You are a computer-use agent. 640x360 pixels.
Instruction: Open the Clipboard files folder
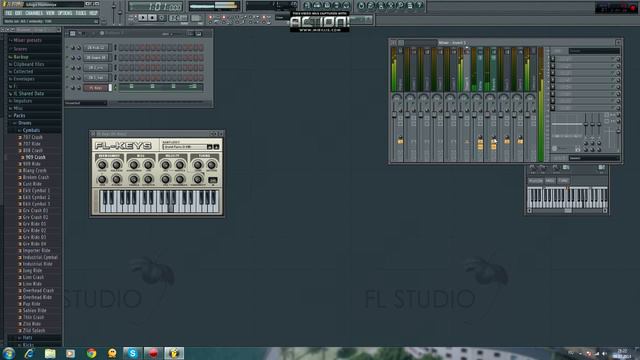click(29, 64)
